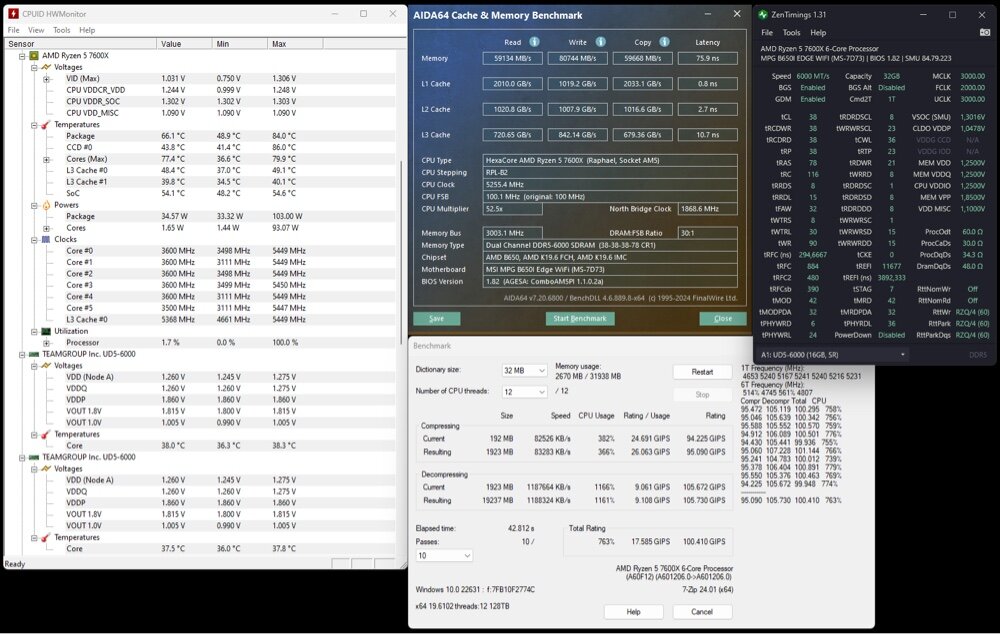Open the Tools menu in HWMonitor

(62, 30)
